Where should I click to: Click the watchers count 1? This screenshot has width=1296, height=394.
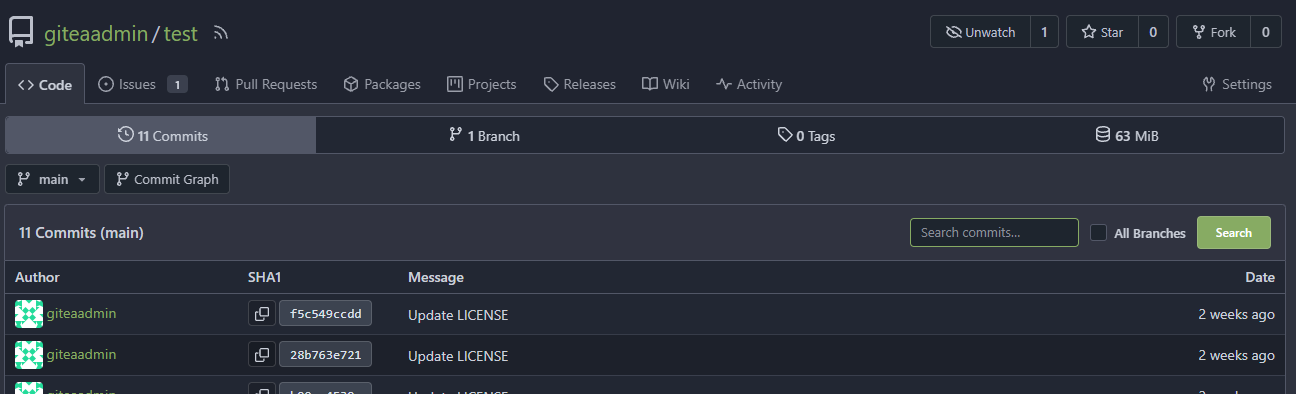tap(1044, 32)
